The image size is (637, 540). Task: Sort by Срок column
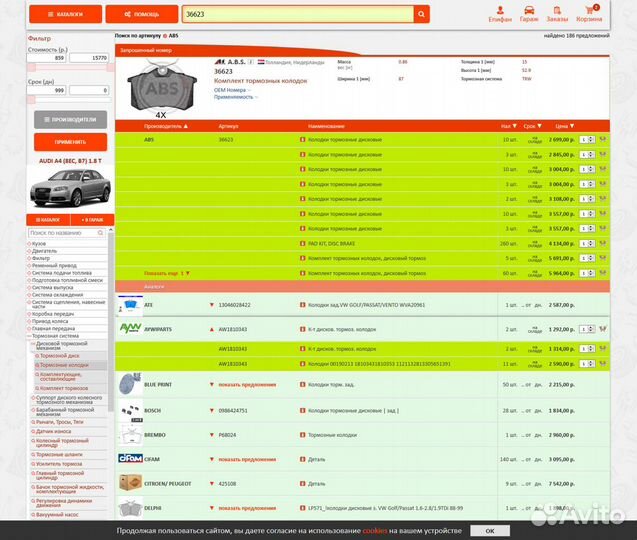(x=533, y=126)
